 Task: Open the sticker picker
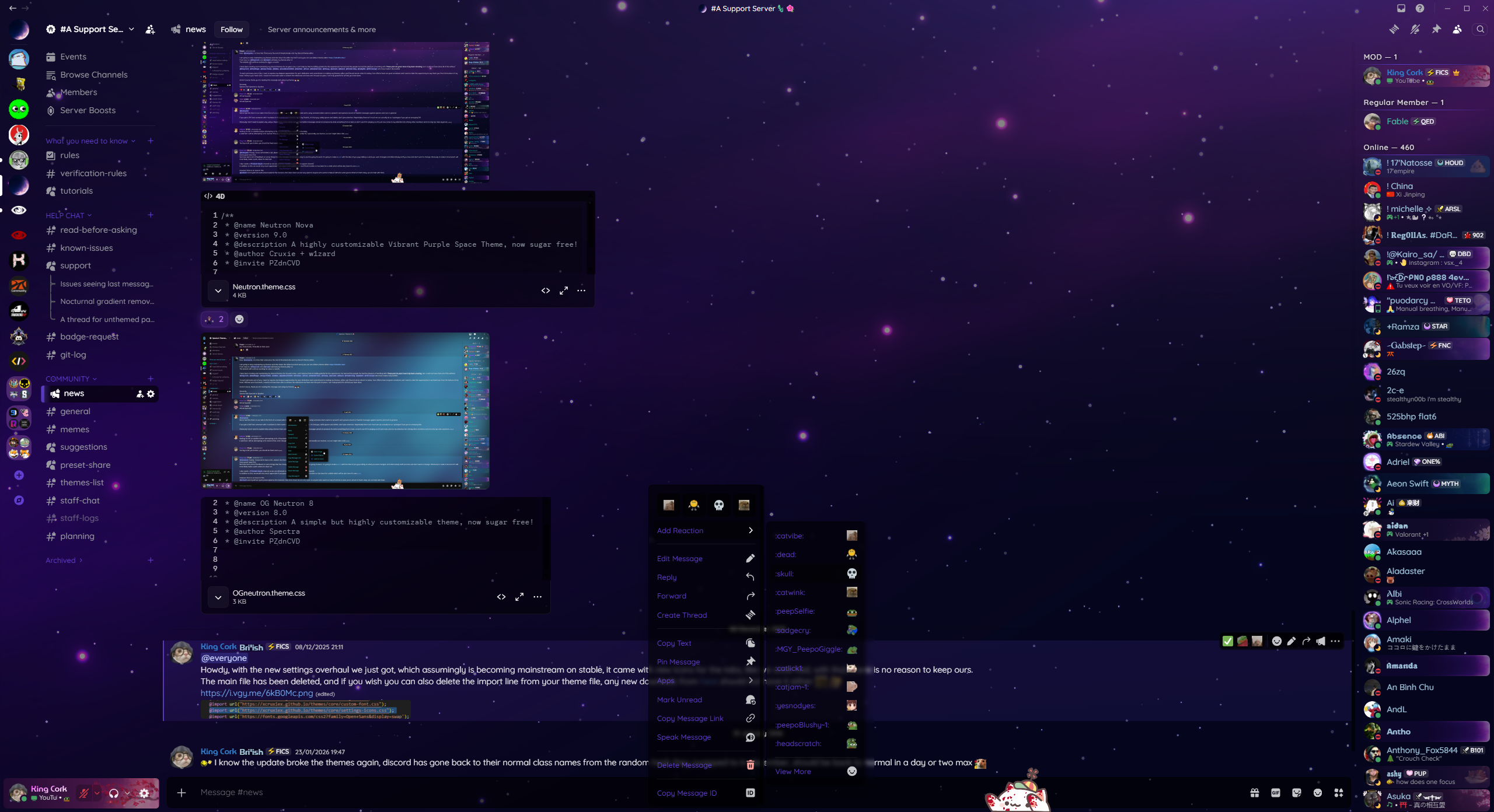pyautogui.click(x=1296, y=793)
